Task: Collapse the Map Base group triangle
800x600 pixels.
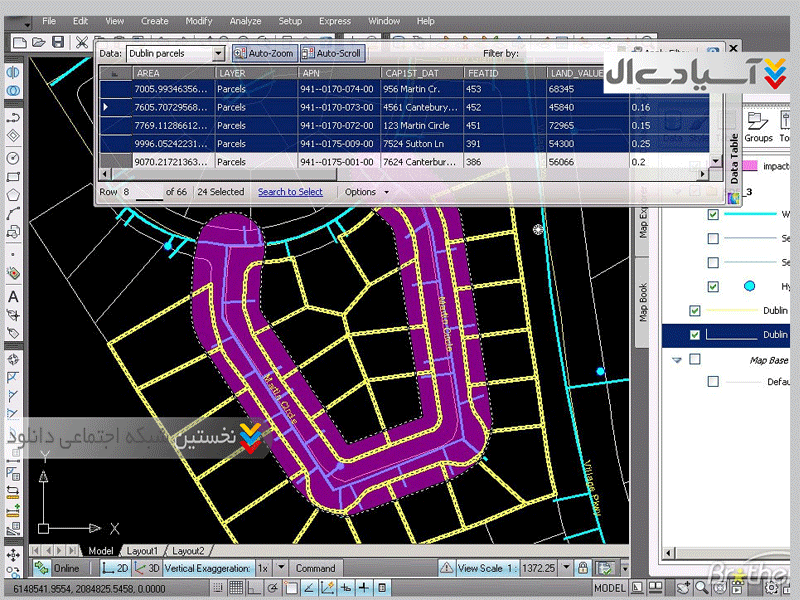Action: 677,360
